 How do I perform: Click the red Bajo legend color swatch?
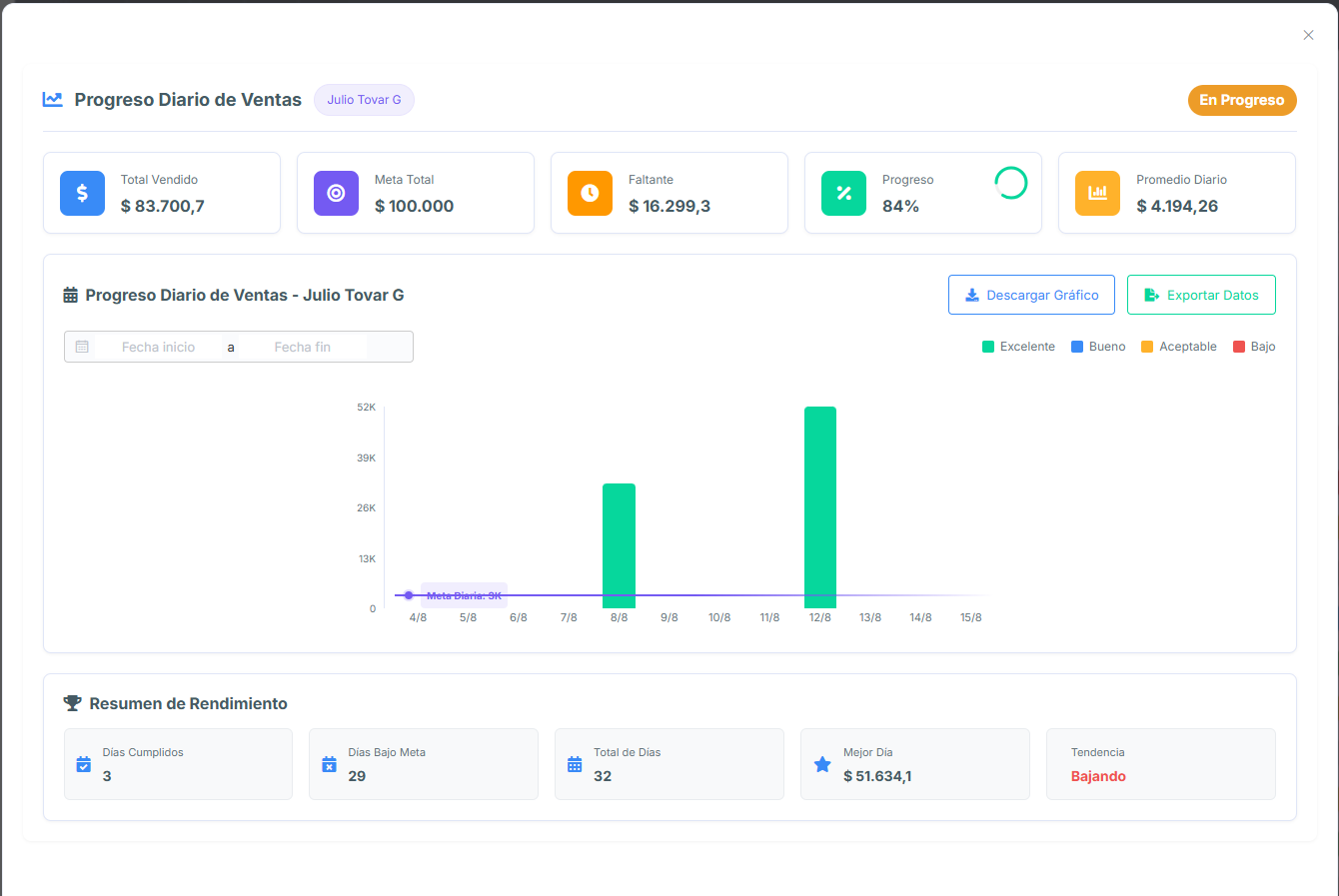pos(1239,347)
